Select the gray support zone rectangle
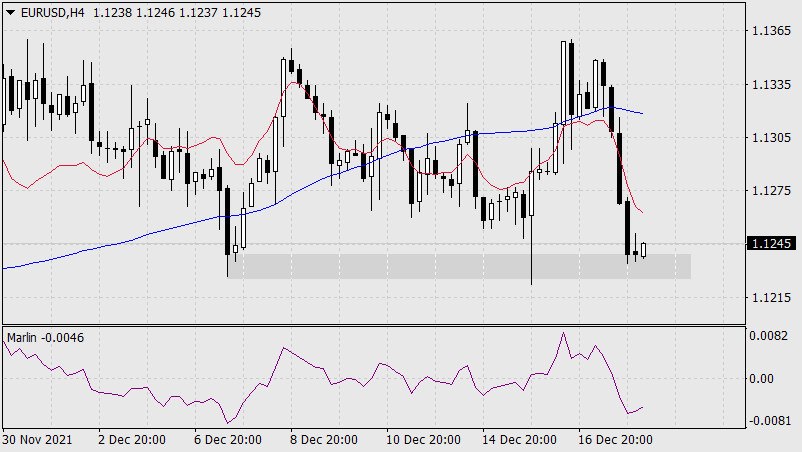The image size is (802, 452). (459, 266)
